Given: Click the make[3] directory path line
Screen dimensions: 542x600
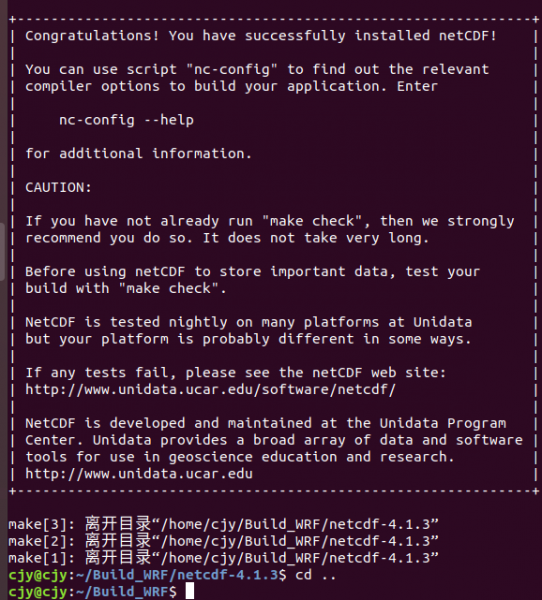Looking at the screenshot, I should tap(223, 524).
